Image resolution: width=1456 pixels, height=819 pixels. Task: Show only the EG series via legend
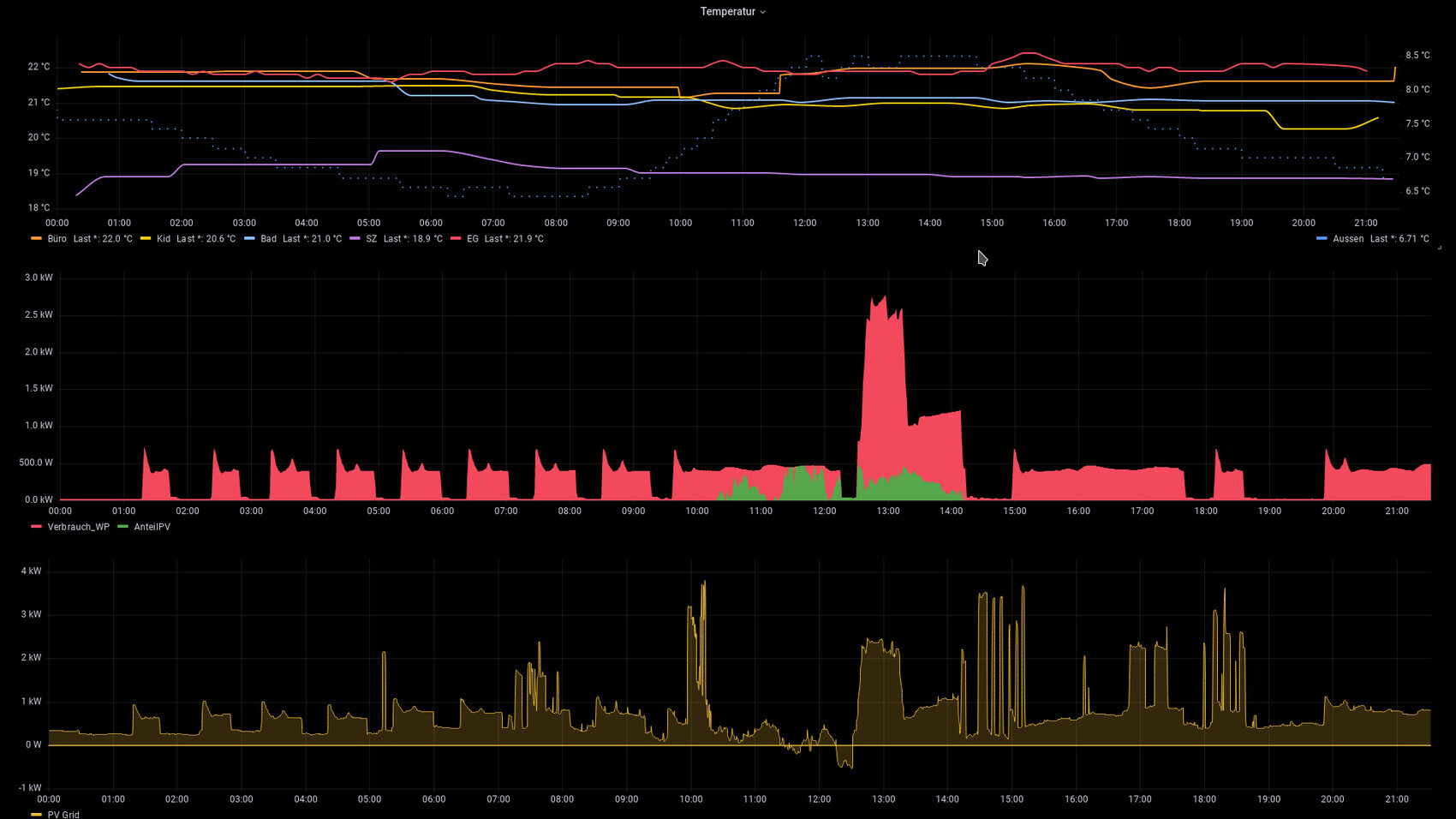click(473, 239)
